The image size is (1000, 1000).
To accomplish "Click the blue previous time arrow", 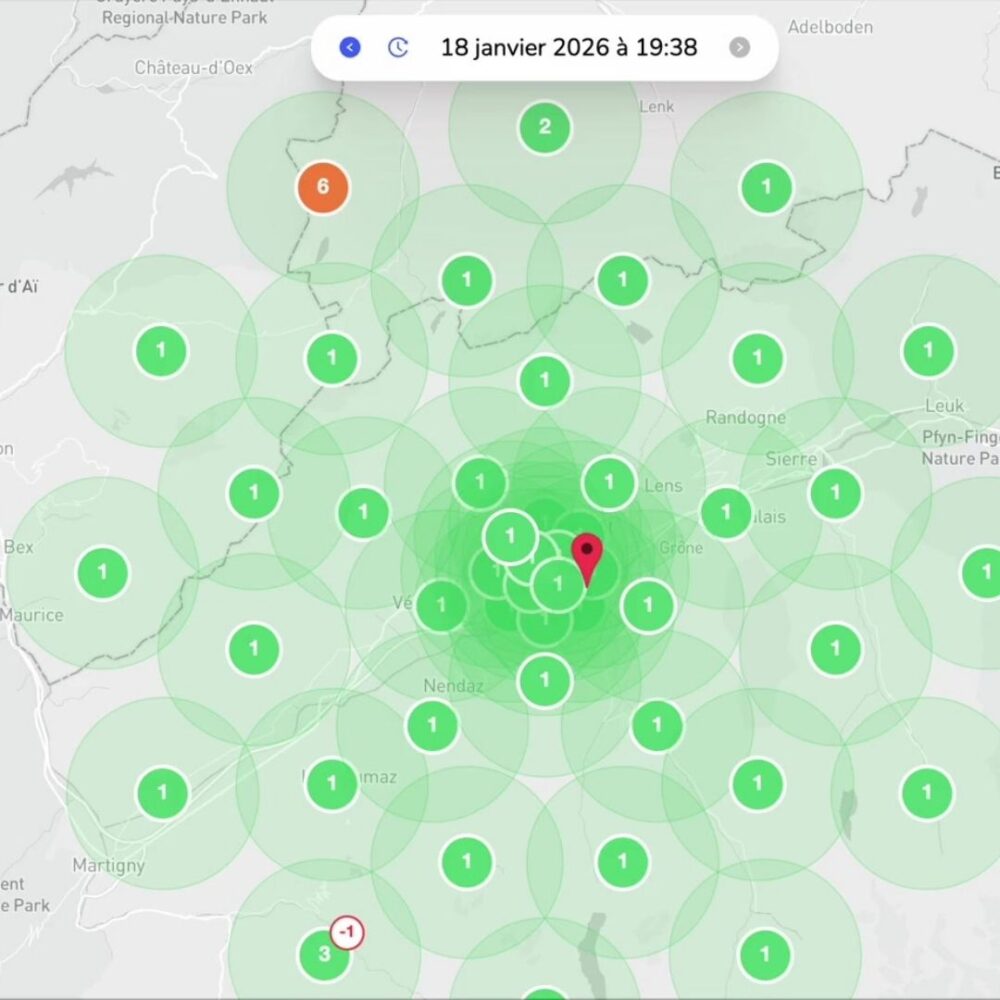I will pos(350,47).
